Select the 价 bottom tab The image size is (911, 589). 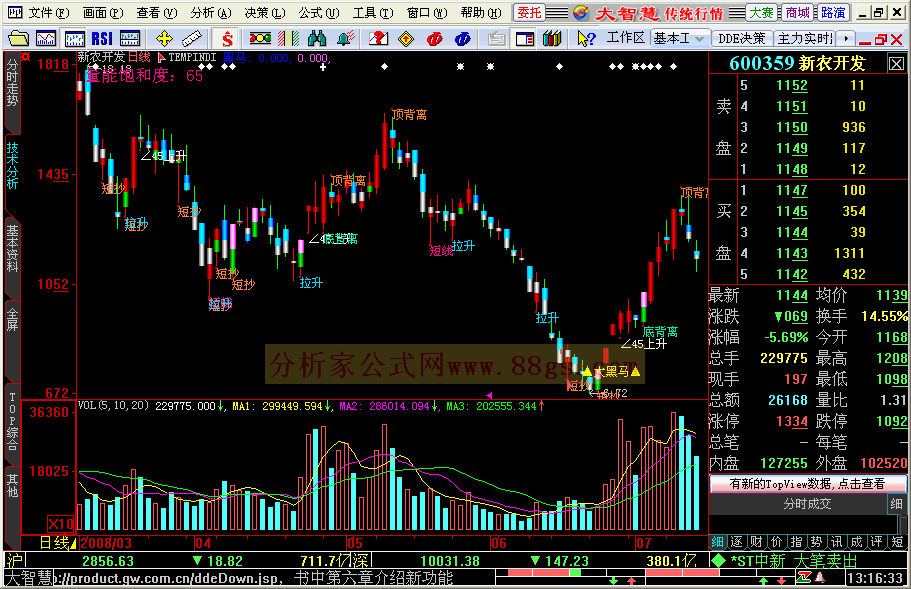pos(777,542)
